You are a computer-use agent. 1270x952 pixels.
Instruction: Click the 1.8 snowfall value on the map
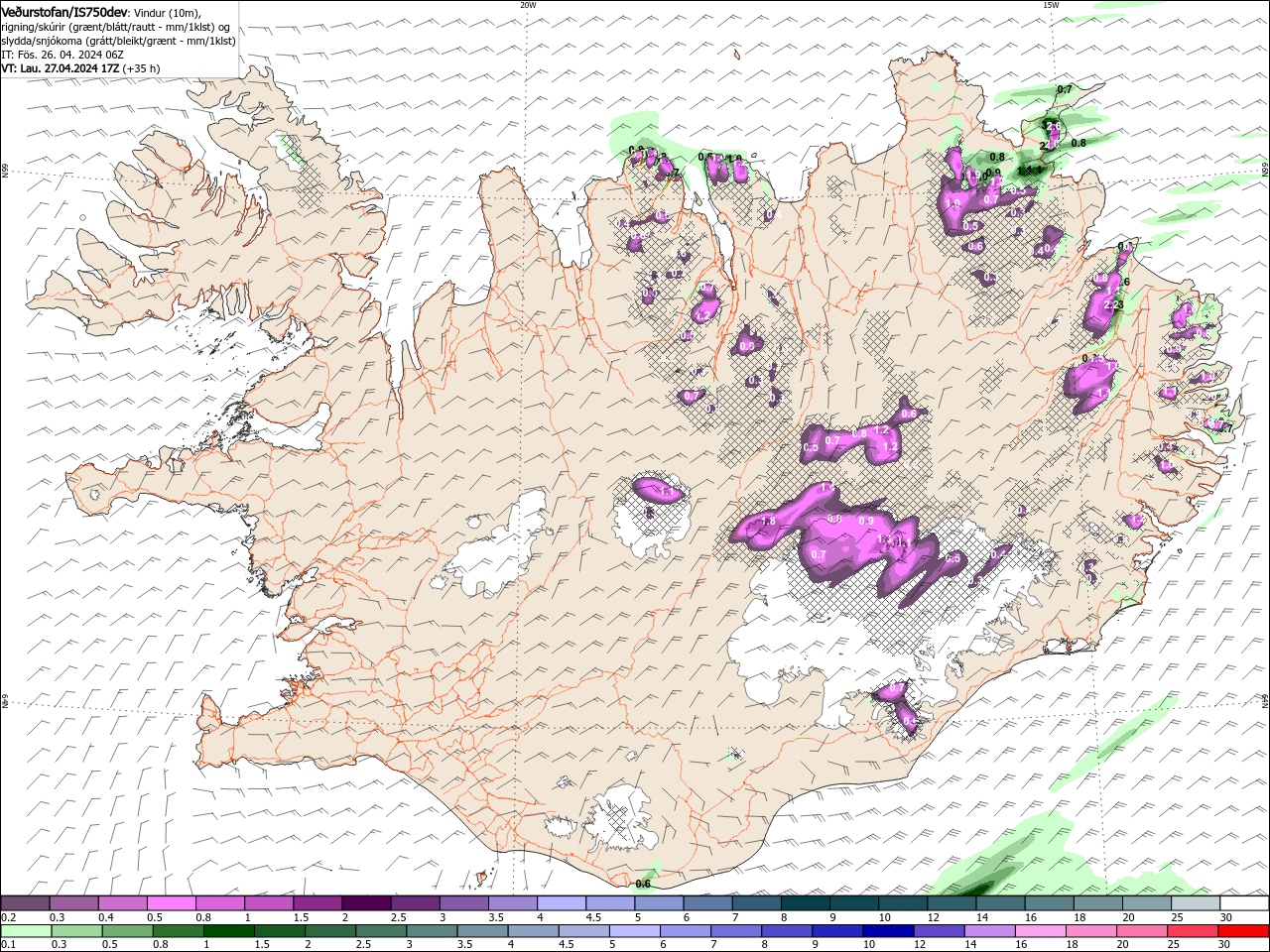pyautogui.click(x=767, y=522)
